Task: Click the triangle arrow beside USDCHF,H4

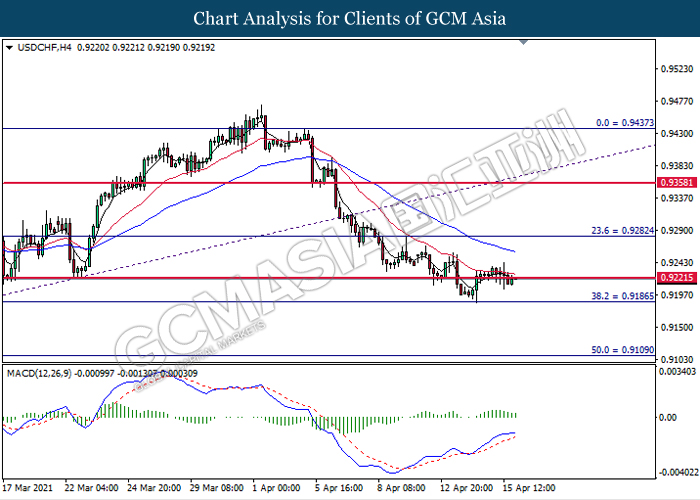Action: pos(9,48)
